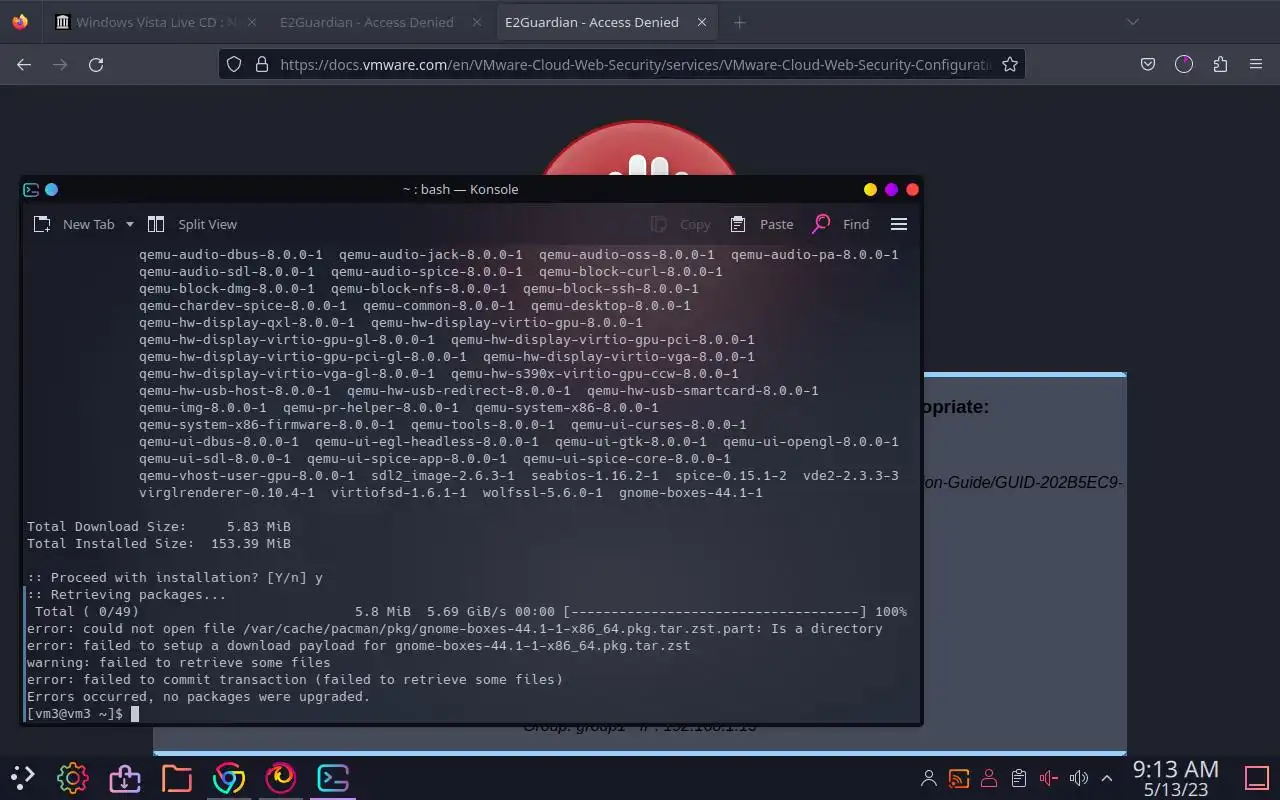1280x800 pixels.
Task: Close the active E2Guardian tab
Action: tap(702, 22)
